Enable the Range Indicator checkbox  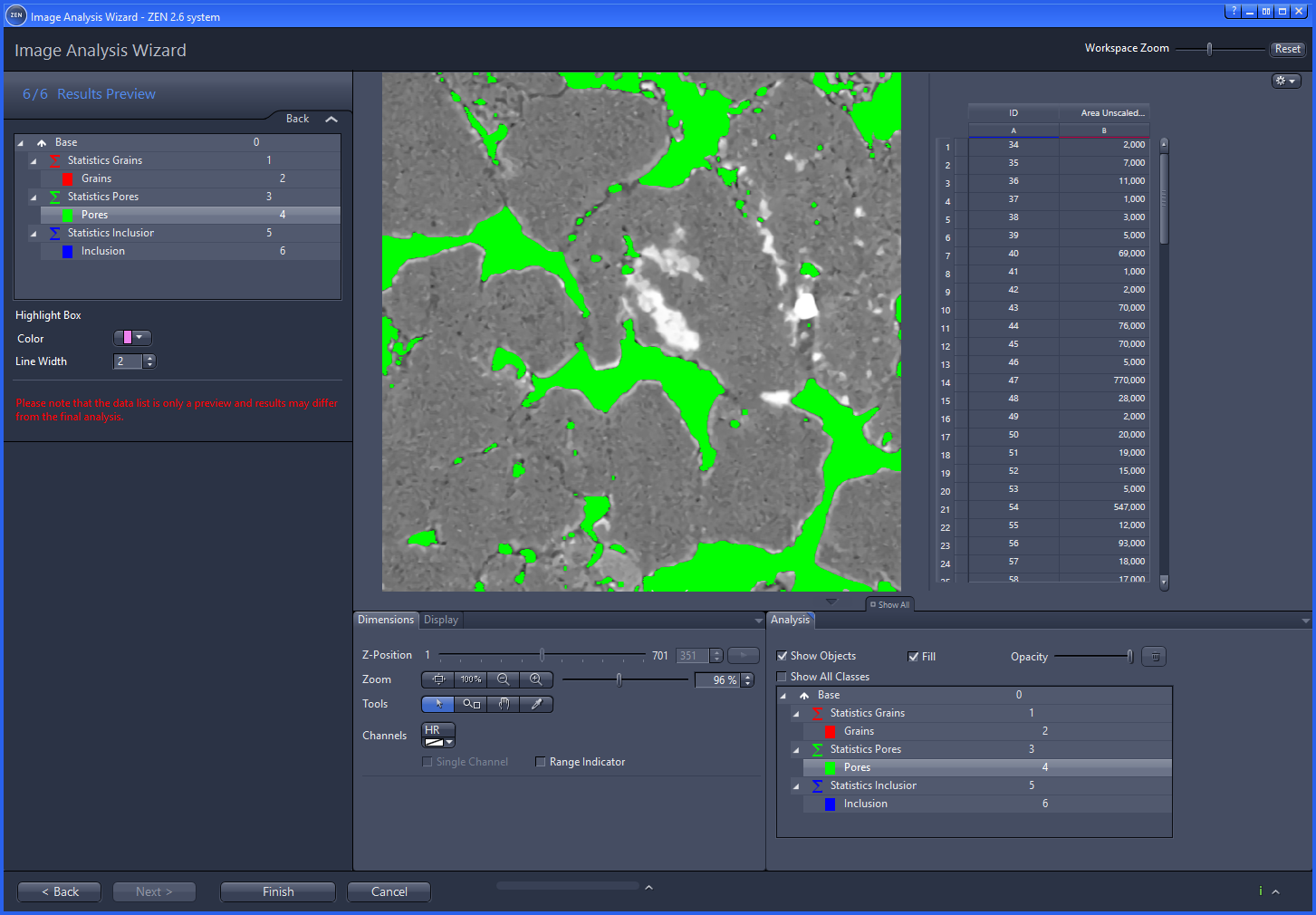point(541,762)
